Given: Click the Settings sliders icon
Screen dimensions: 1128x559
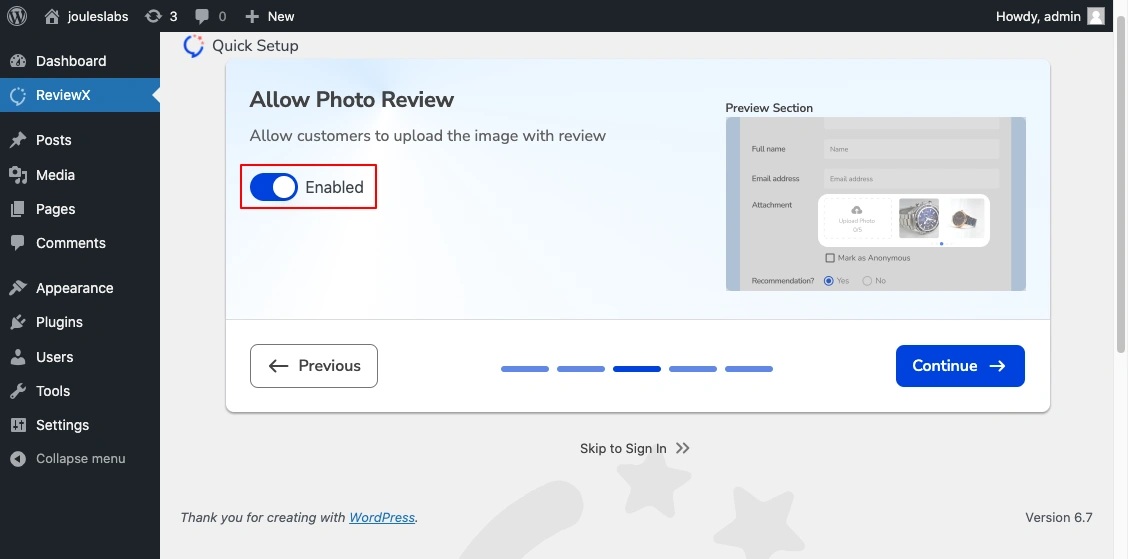Looking at the screenshot, I should 18,425.
